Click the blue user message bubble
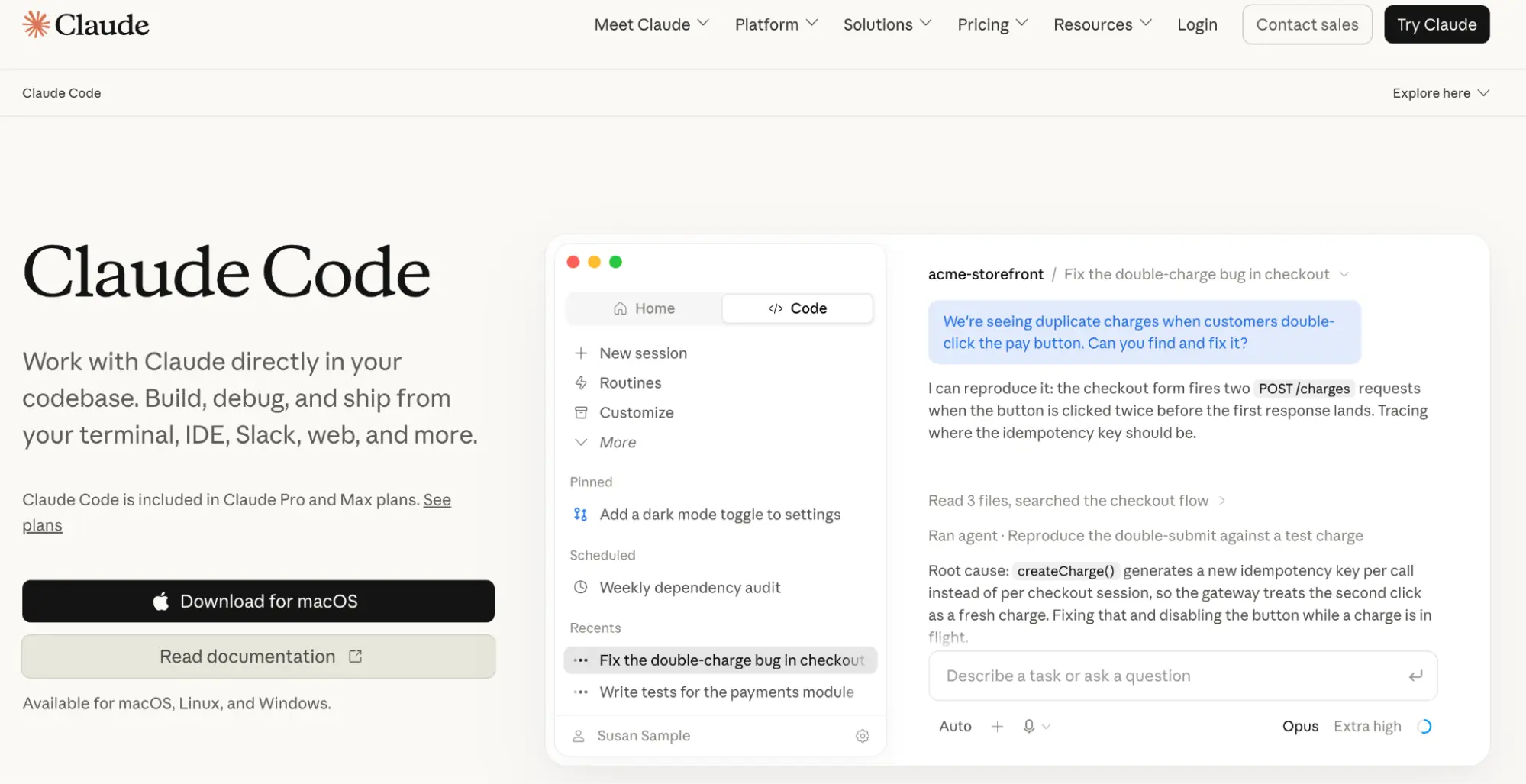Viewport: 1526px width, 784px height. (1144, 332)
